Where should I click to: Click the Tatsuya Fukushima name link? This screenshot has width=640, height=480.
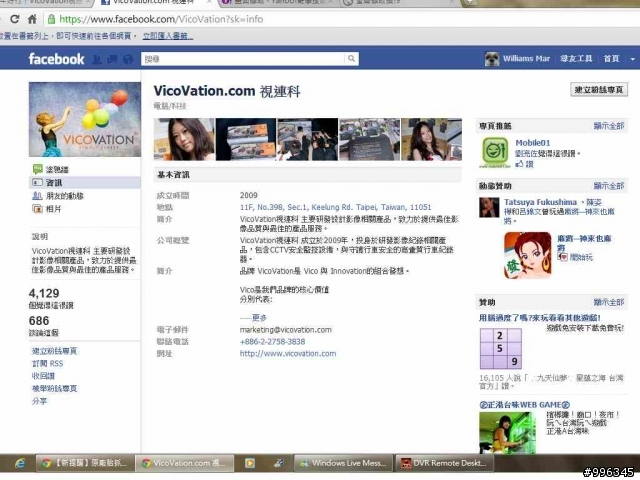pos(540,202)
